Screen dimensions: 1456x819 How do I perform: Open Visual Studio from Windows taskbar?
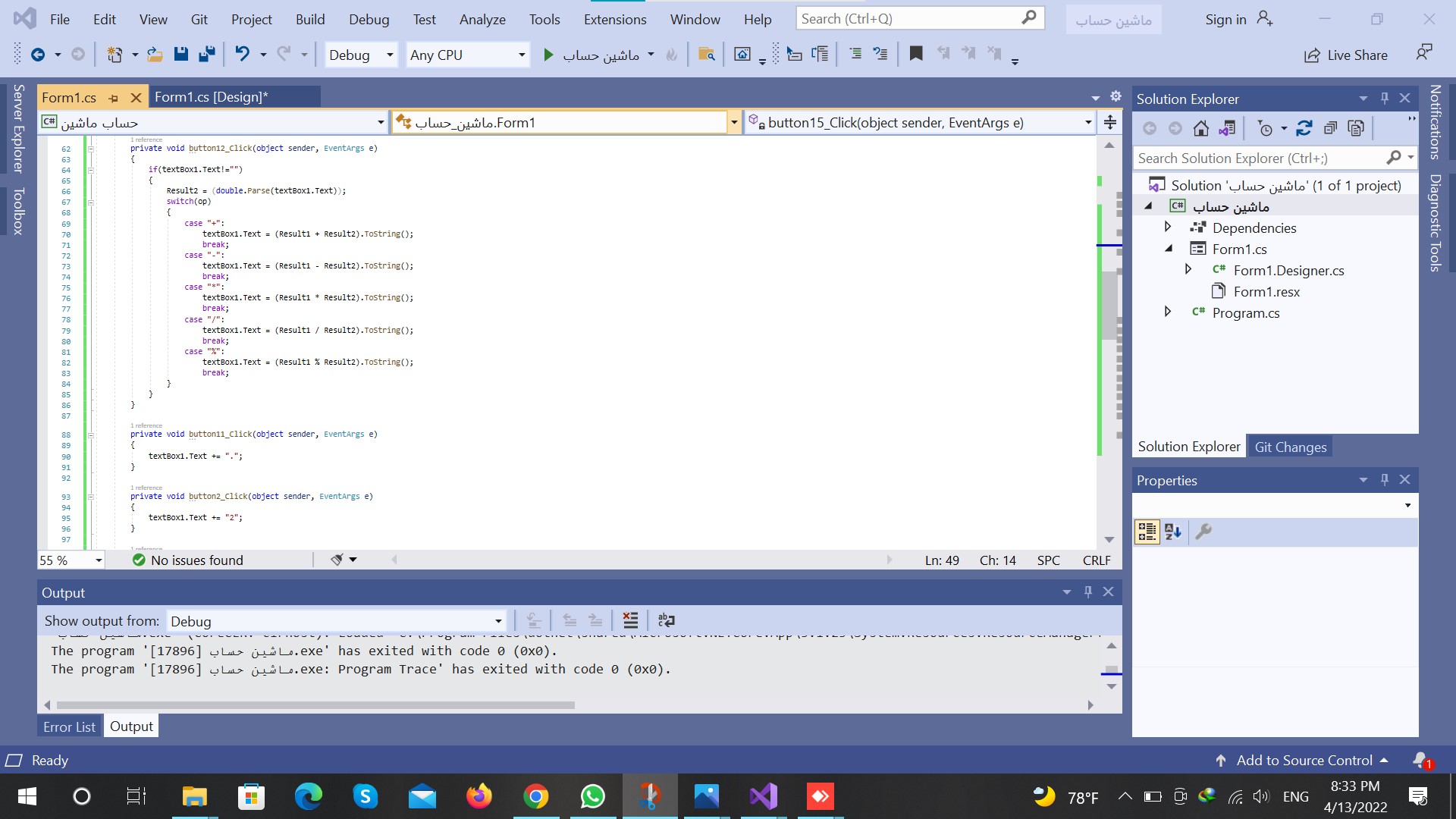763,796
